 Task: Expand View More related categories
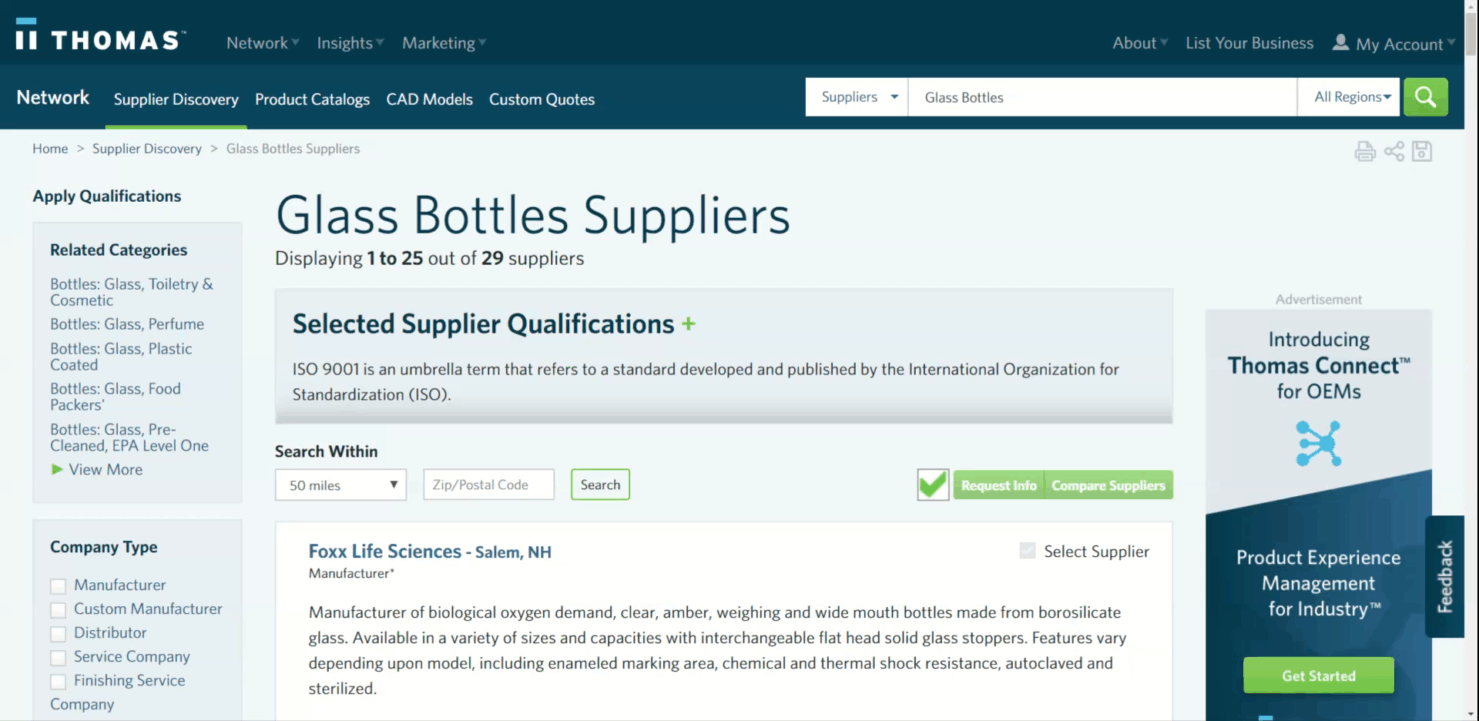[105, 469]
